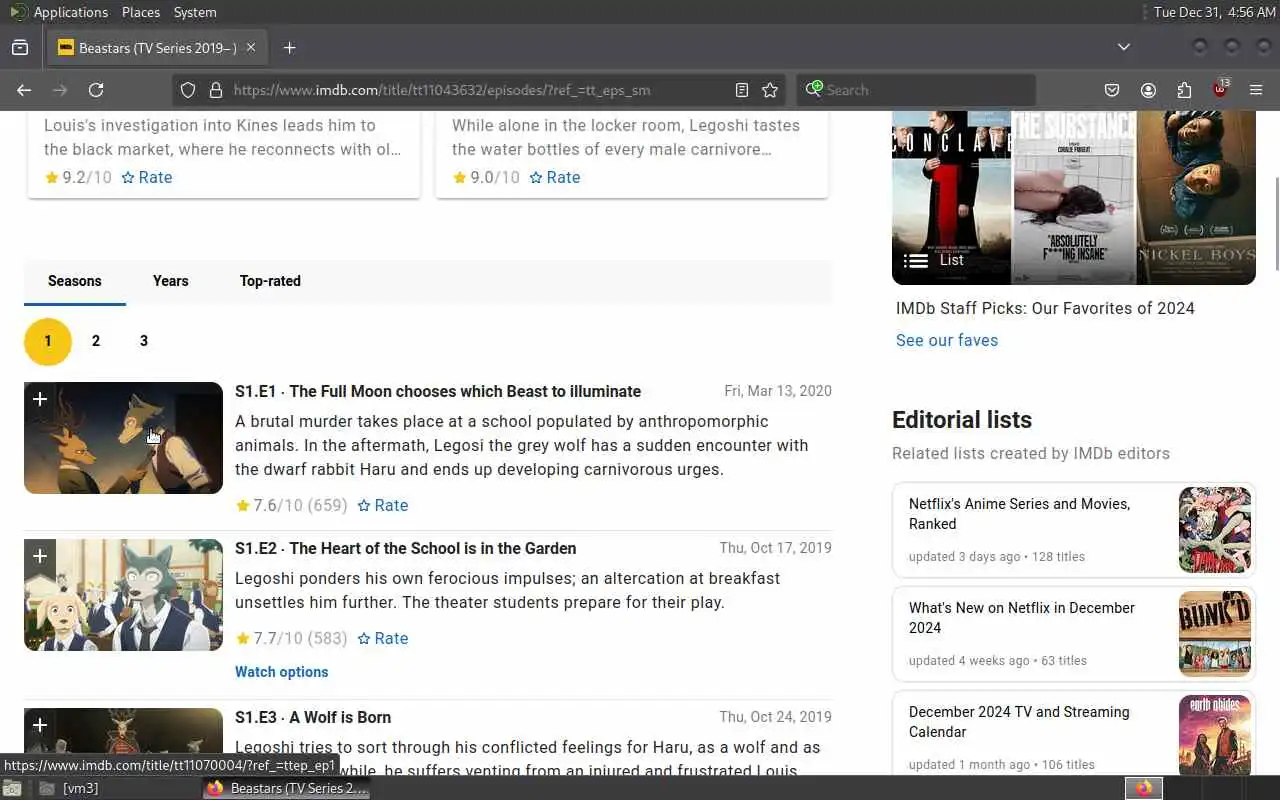Click the show desktop icon in taskbar
The height and width of the screenshot is (800, 1280).
pyautogui.click(x=12, y=788)
